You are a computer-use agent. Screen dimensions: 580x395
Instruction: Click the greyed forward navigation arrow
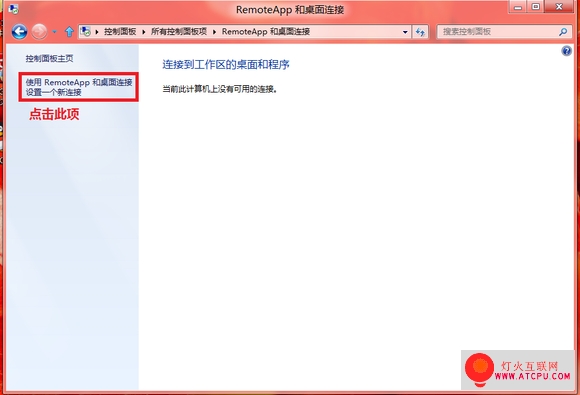[x=39, y=32]
